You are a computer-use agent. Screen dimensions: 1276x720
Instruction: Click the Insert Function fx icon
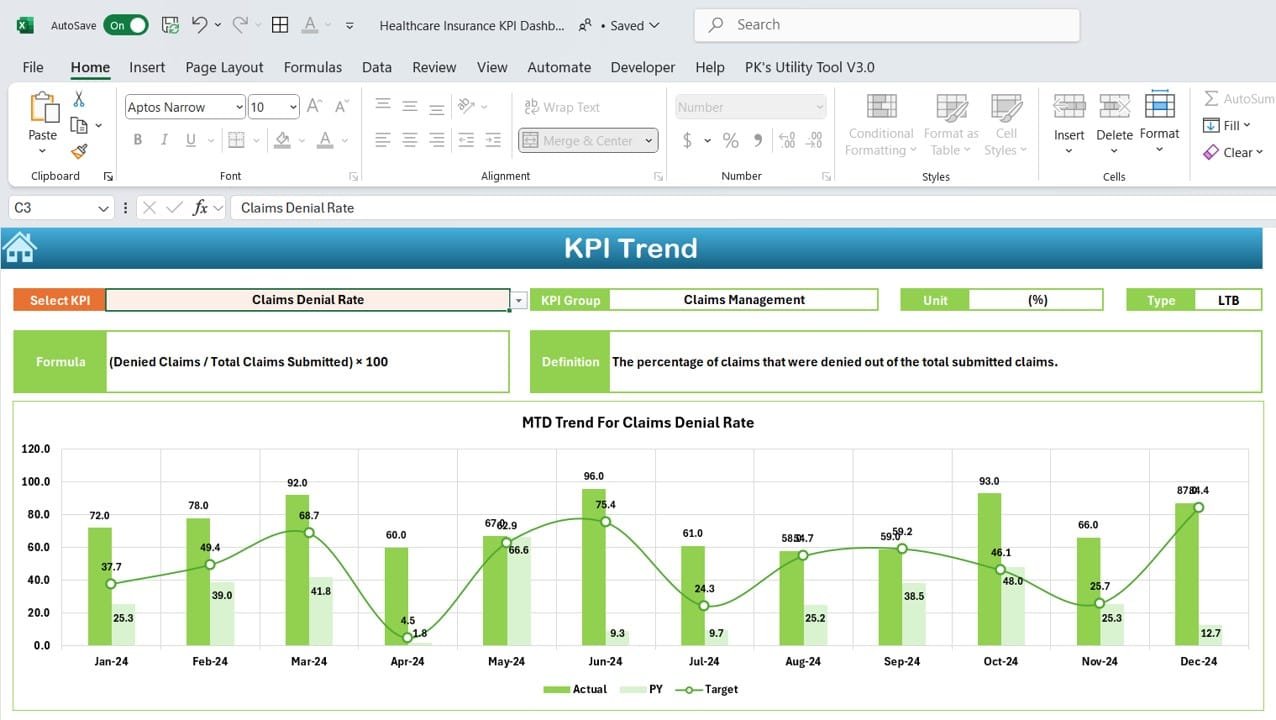pyautogui.click(x=200, y=208)
